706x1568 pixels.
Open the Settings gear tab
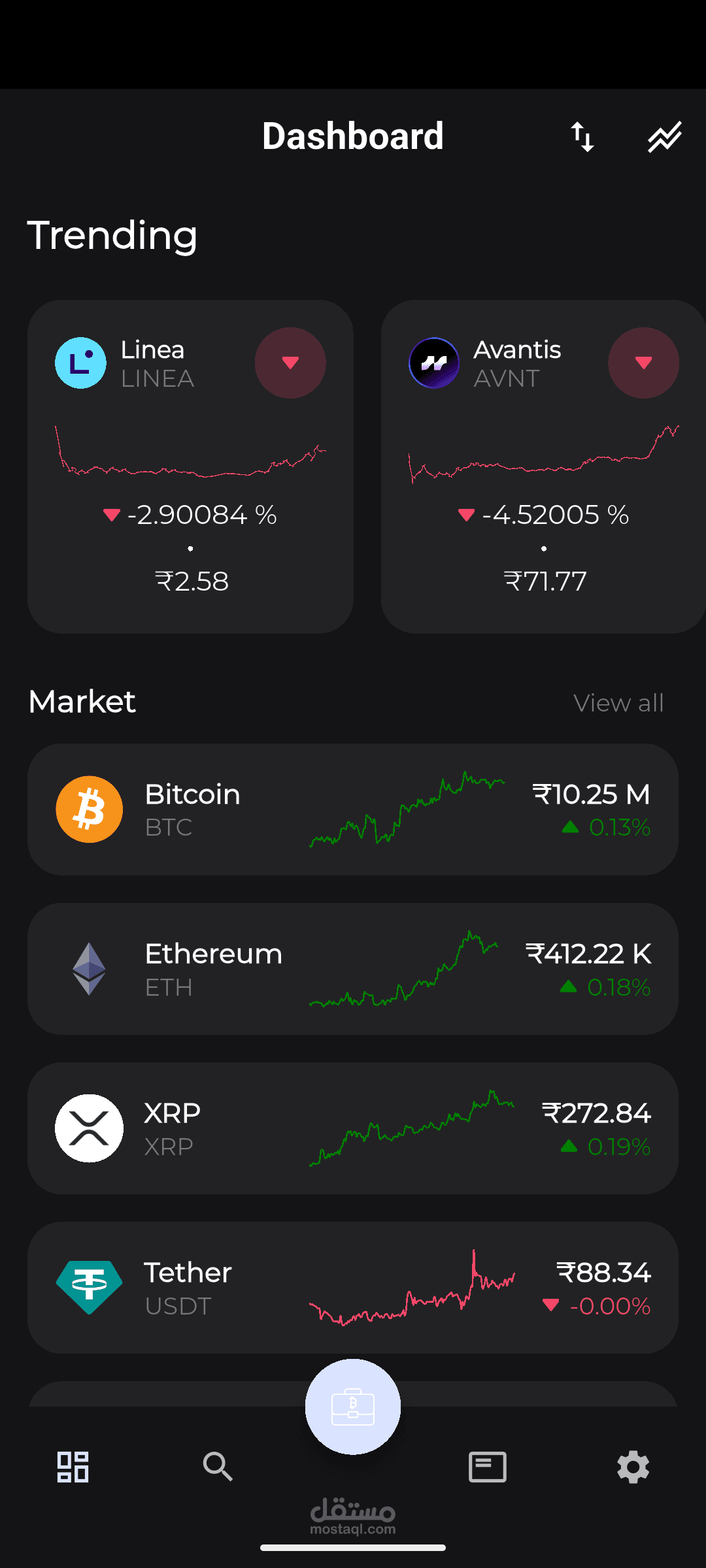point(633,1467)
